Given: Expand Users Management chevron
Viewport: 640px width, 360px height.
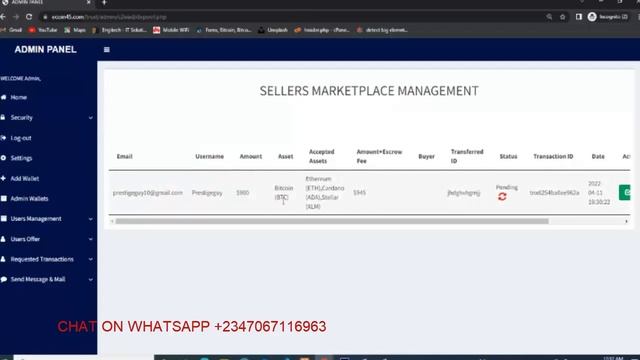Looking at the screenshot, I should 91,219.
